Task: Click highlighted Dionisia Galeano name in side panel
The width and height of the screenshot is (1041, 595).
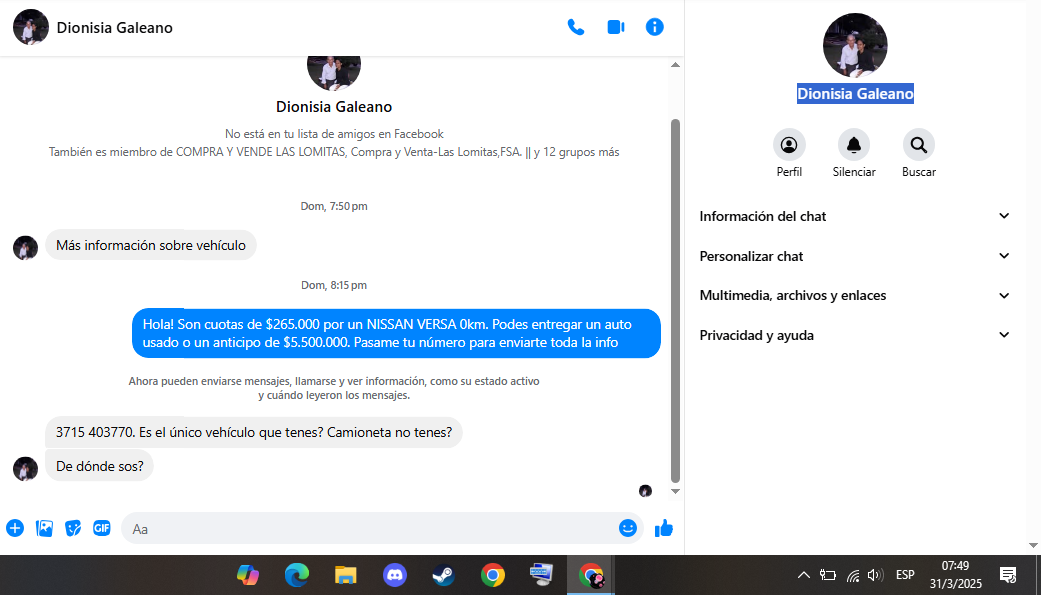Action: [x=855, y=94]
